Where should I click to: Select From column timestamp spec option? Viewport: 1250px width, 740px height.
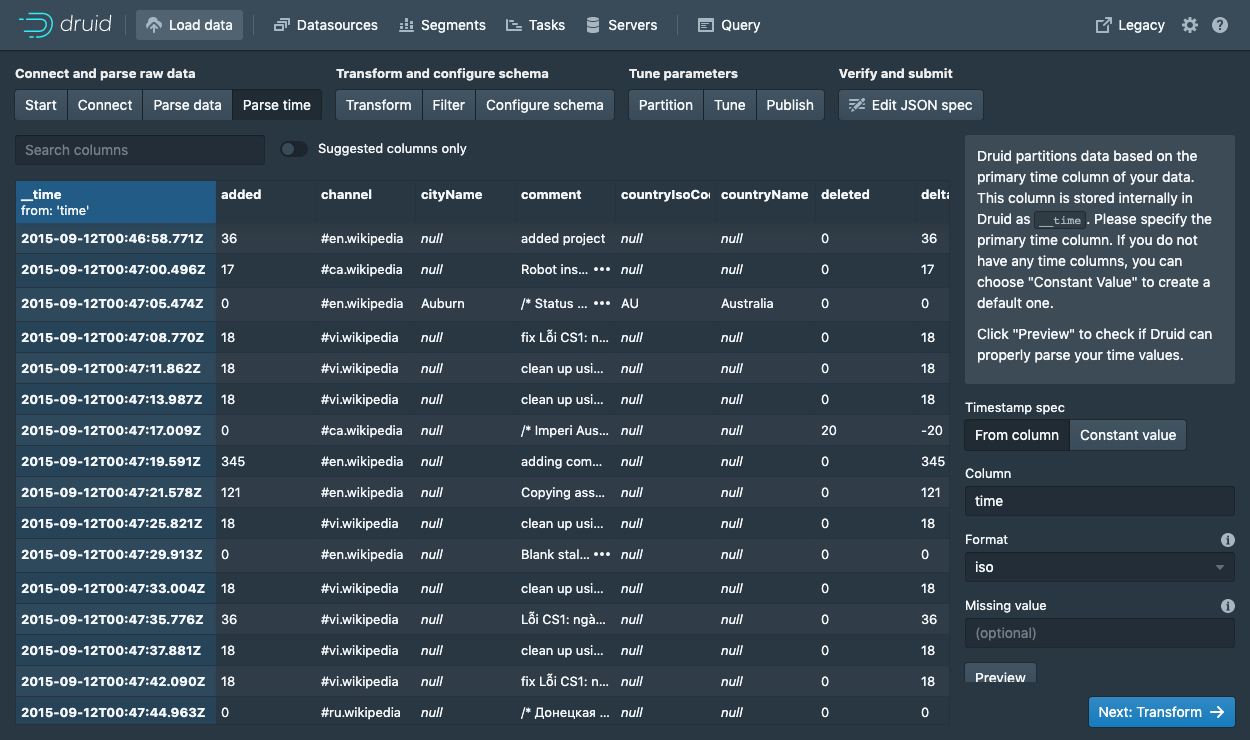pyautogui.click(x=1017, y=435)
